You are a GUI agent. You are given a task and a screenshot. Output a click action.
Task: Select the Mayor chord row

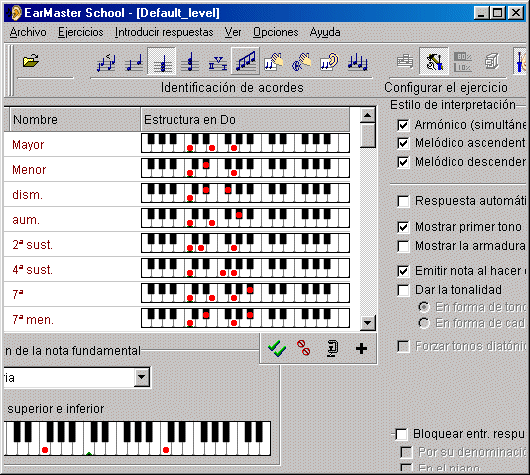177,144
